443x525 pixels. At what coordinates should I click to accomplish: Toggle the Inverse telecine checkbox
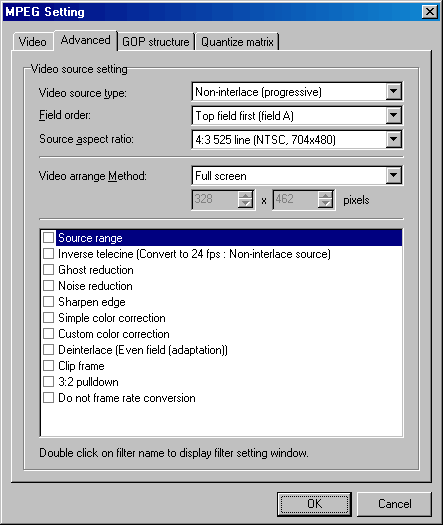pyautogui.click(x=49, y=254)
